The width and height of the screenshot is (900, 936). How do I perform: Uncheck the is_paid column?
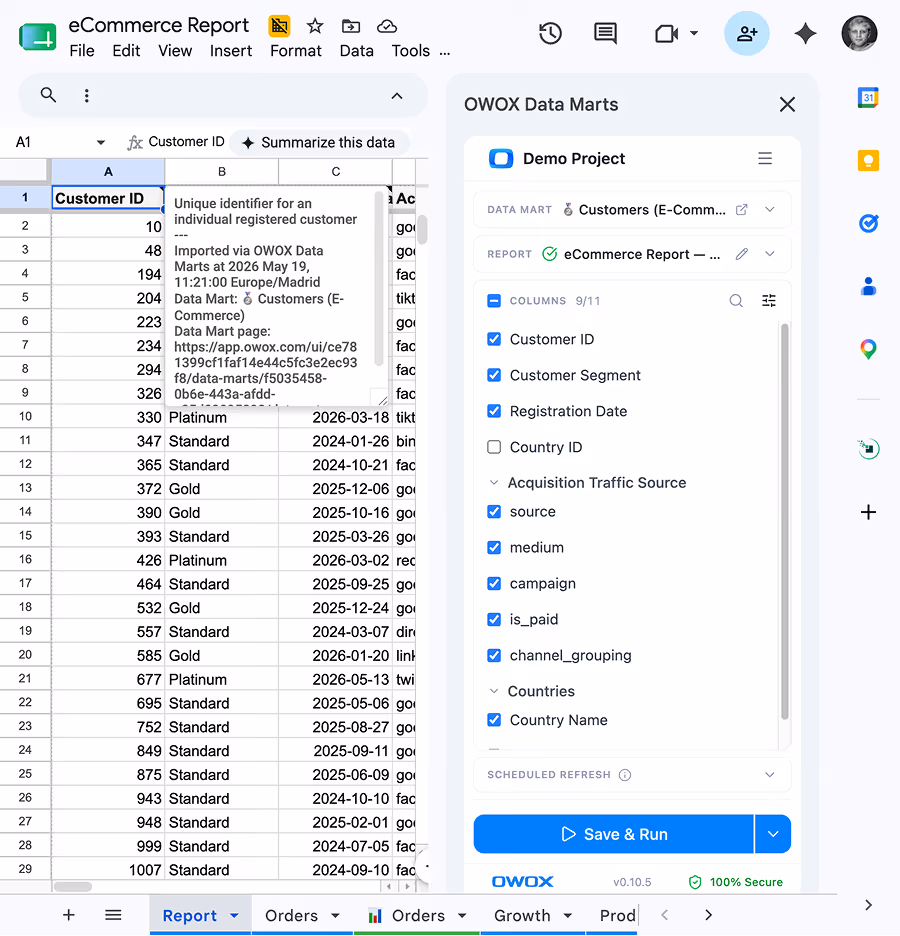(494, 619)
